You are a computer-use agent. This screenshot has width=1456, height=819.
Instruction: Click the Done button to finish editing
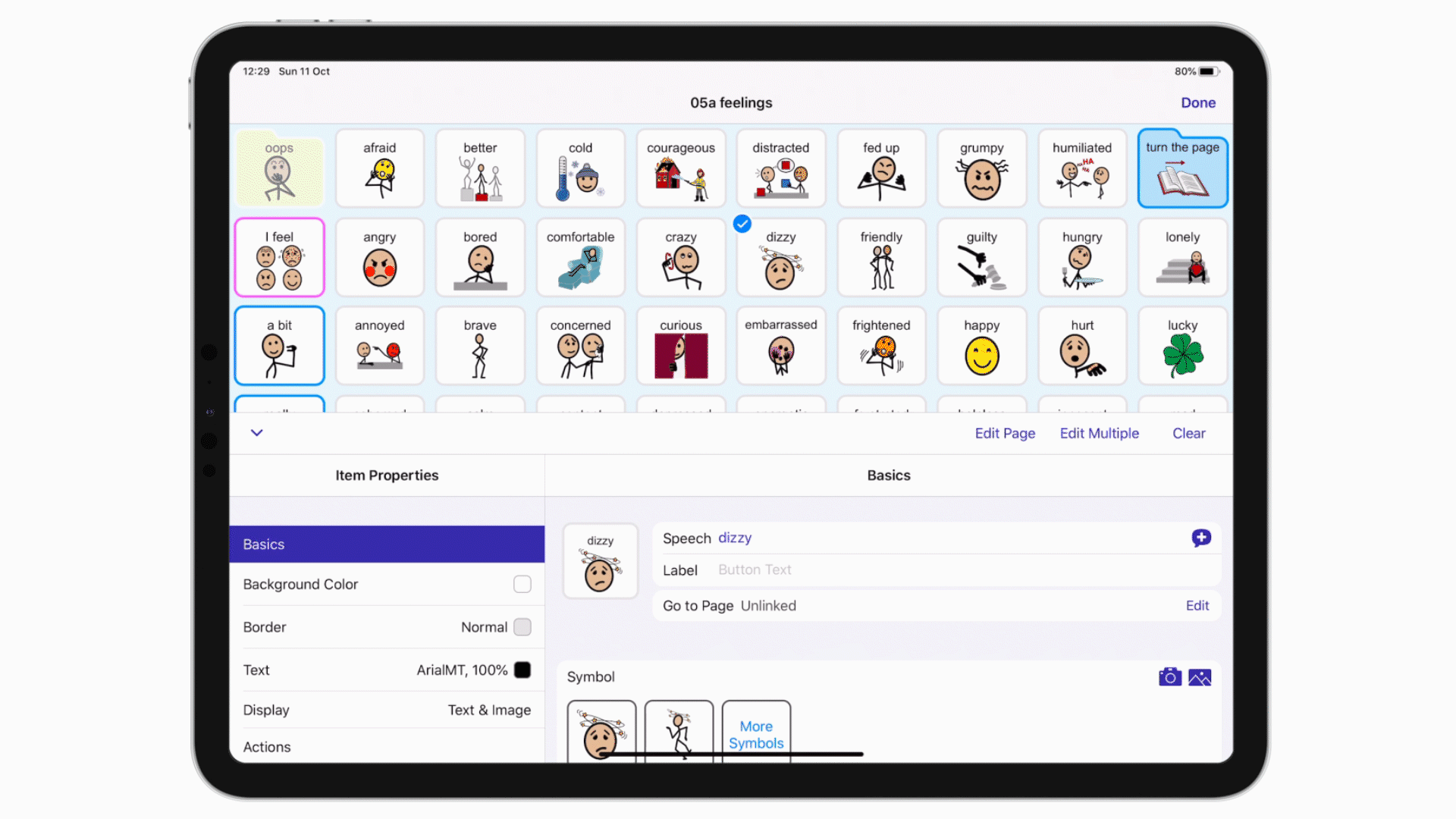point(1198,102)
